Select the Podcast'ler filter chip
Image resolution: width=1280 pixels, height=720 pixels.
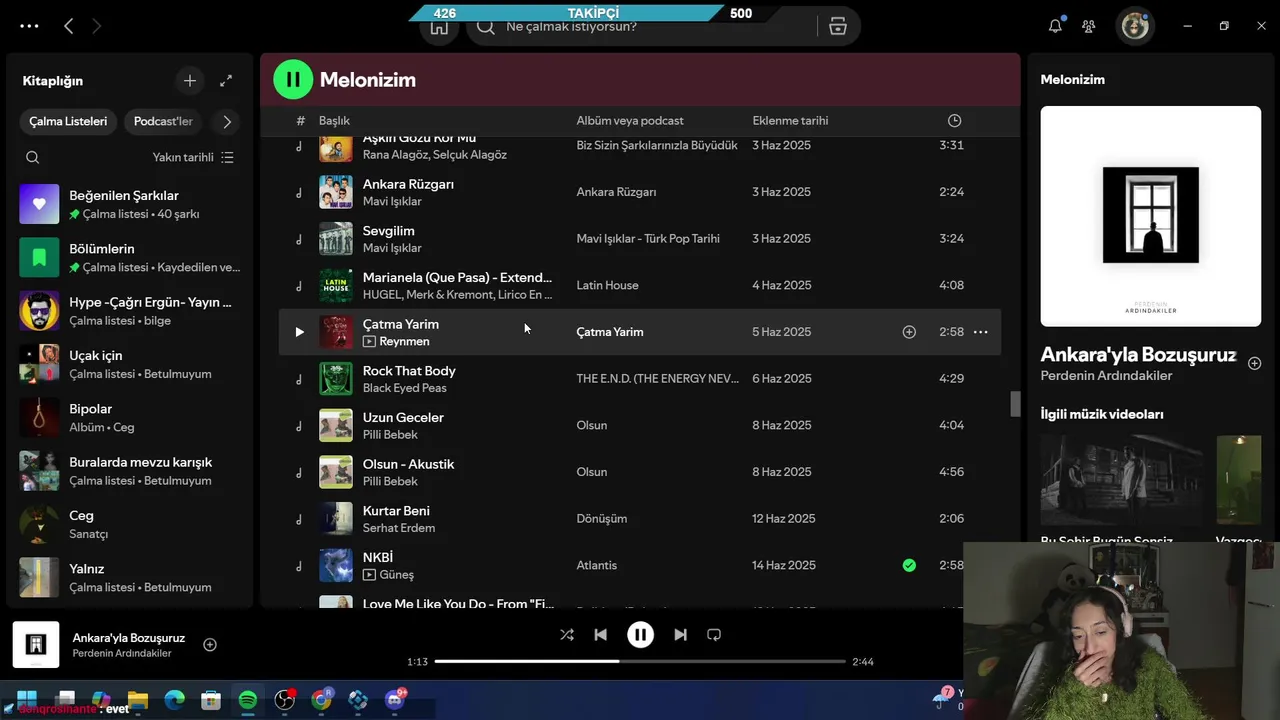pyautogui.click(x=163, y=121)
